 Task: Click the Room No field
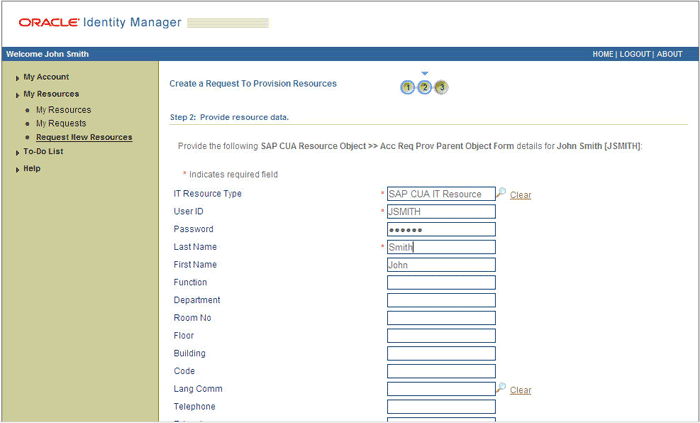pyautogui.click(x=441, y=318)
